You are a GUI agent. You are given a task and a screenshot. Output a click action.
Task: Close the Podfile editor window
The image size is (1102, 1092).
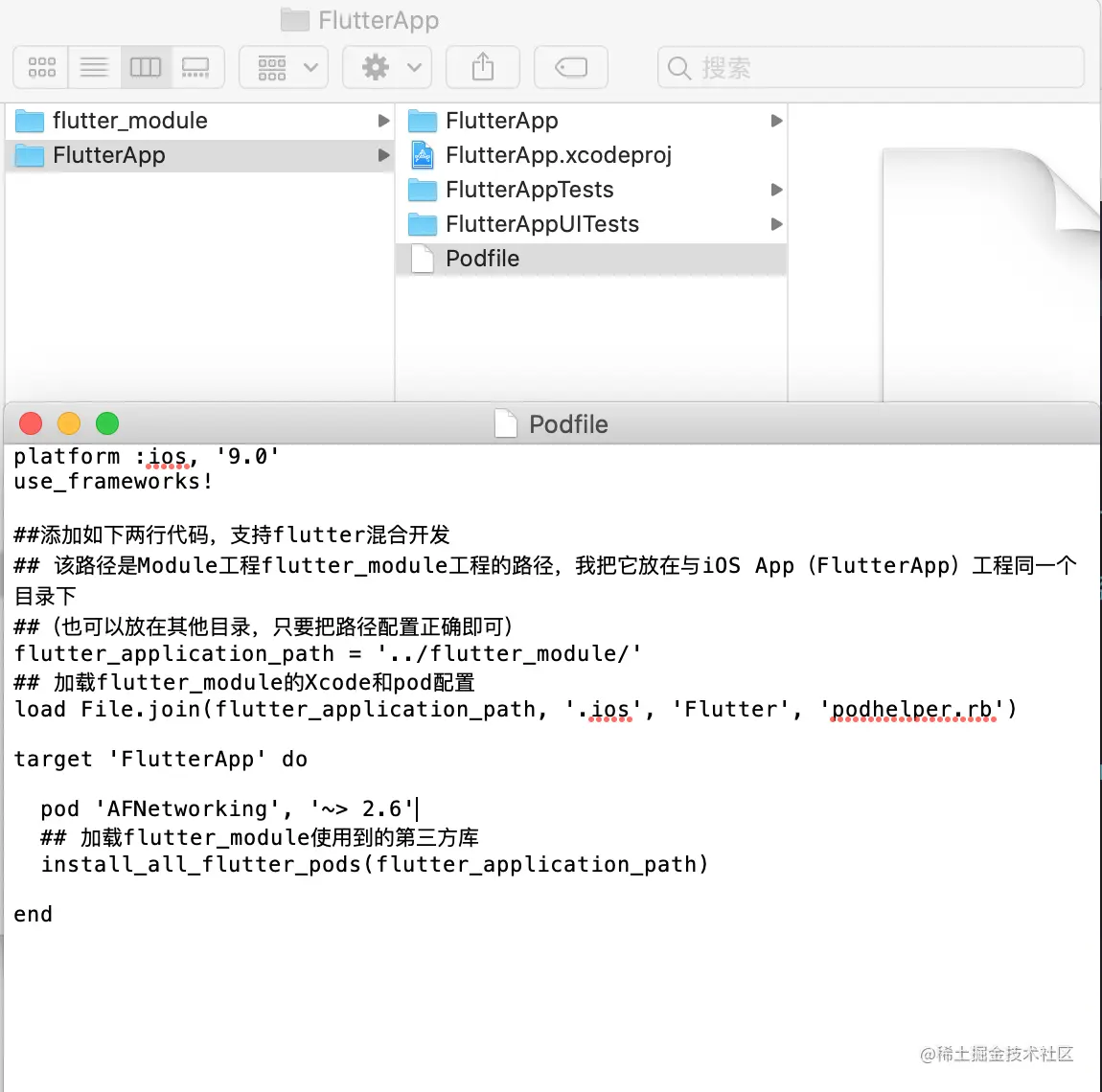(x=31, y=423)
